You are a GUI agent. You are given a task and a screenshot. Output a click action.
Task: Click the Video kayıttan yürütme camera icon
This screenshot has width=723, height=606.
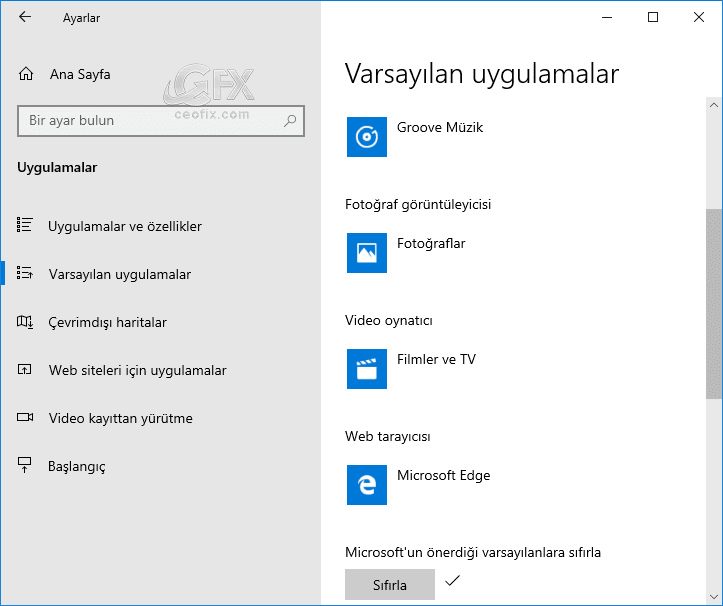coord(25,417)
